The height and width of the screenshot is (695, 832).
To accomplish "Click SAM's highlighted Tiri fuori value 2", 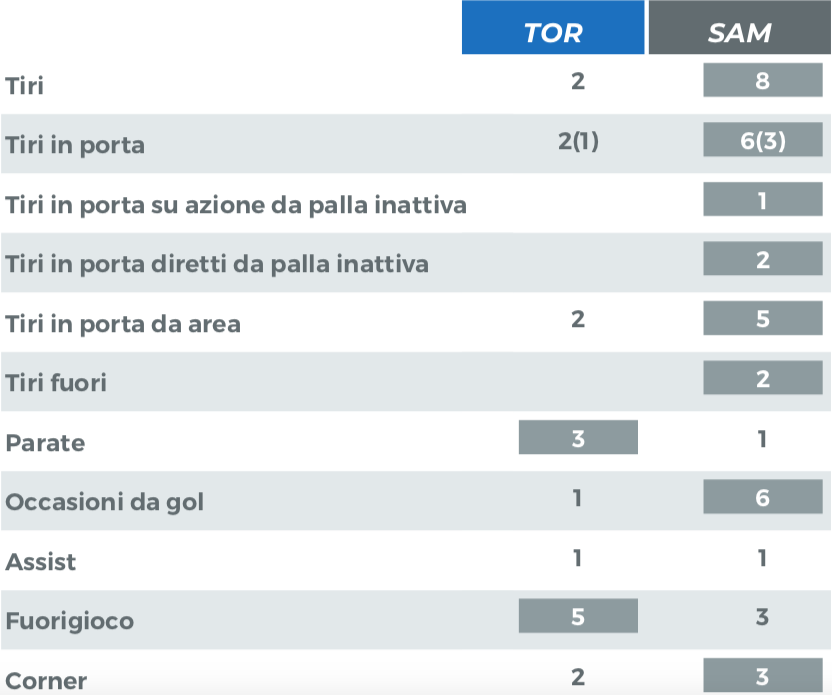I will click(762, 378).
